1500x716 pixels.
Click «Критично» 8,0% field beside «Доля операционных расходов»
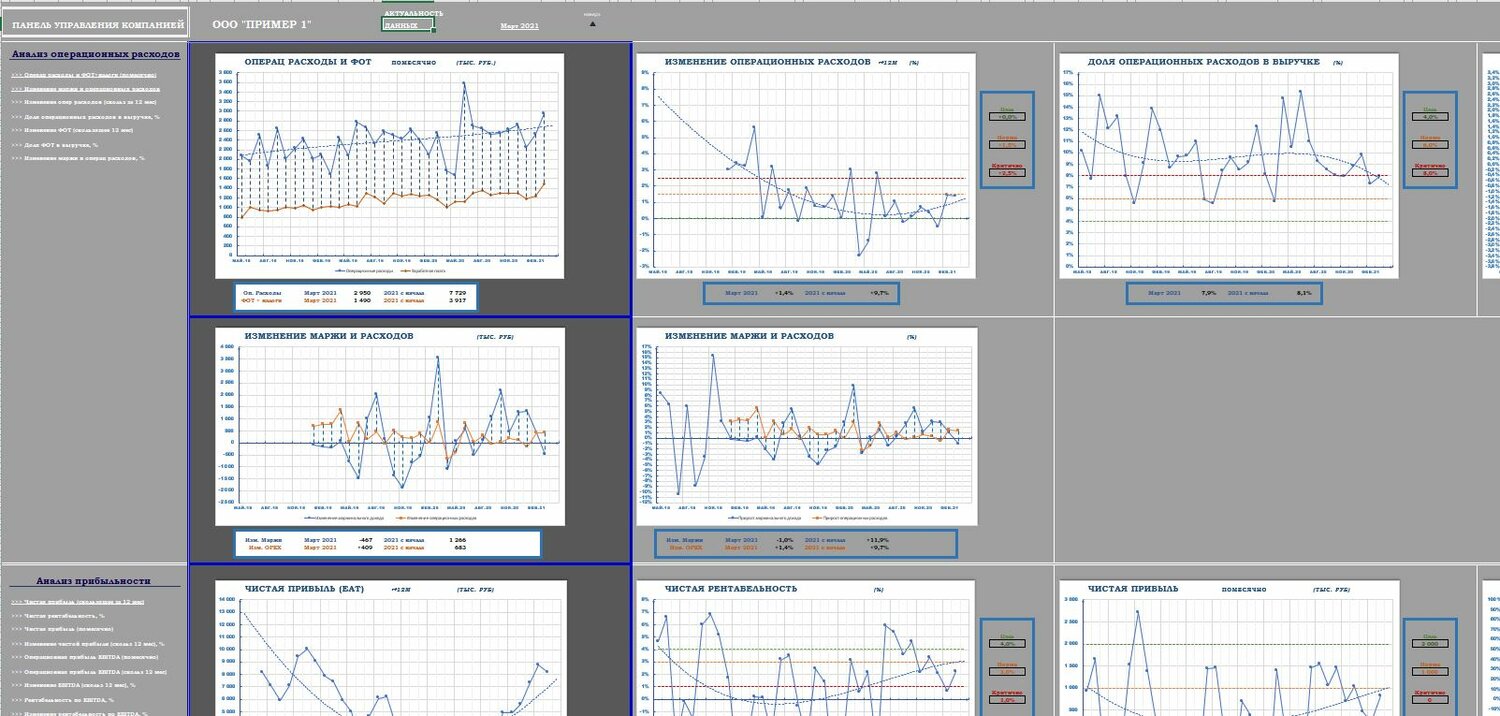(x=1429, y=173)
